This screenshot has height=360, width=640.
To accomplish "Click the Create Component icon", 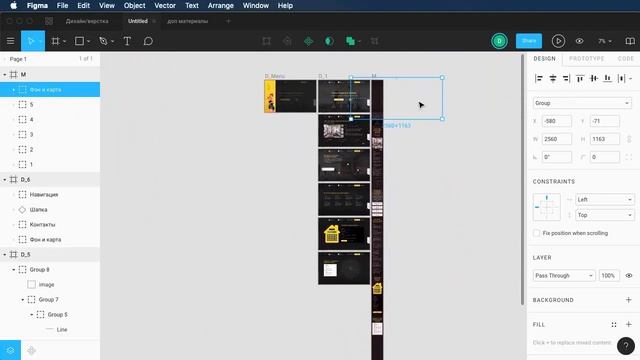I will [x=309, y=41].
